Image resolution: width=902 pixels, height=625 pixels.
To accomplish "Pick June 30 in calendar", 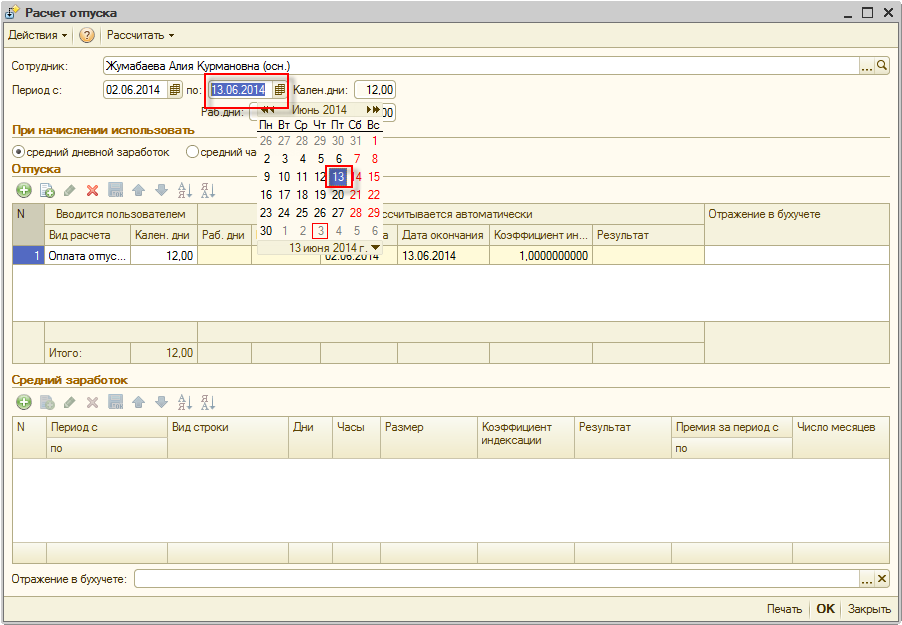I will [266, 231].
